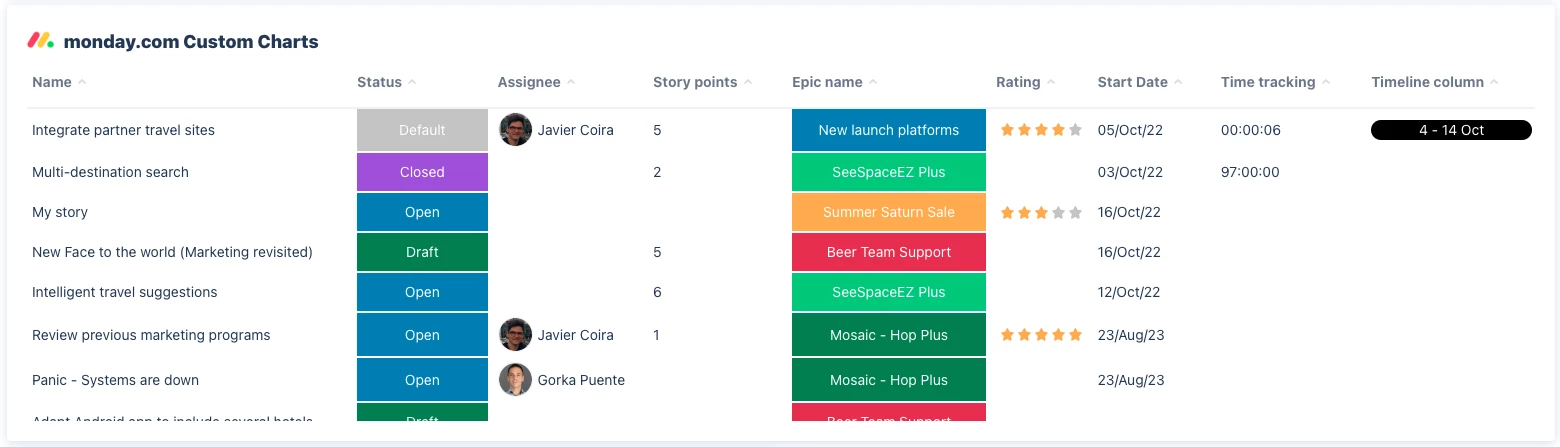This screenshot has width=1560, height=447.
Task: Click the monday.com Custom Charts title
Action: pyautogui.click(x=191, y=42)
